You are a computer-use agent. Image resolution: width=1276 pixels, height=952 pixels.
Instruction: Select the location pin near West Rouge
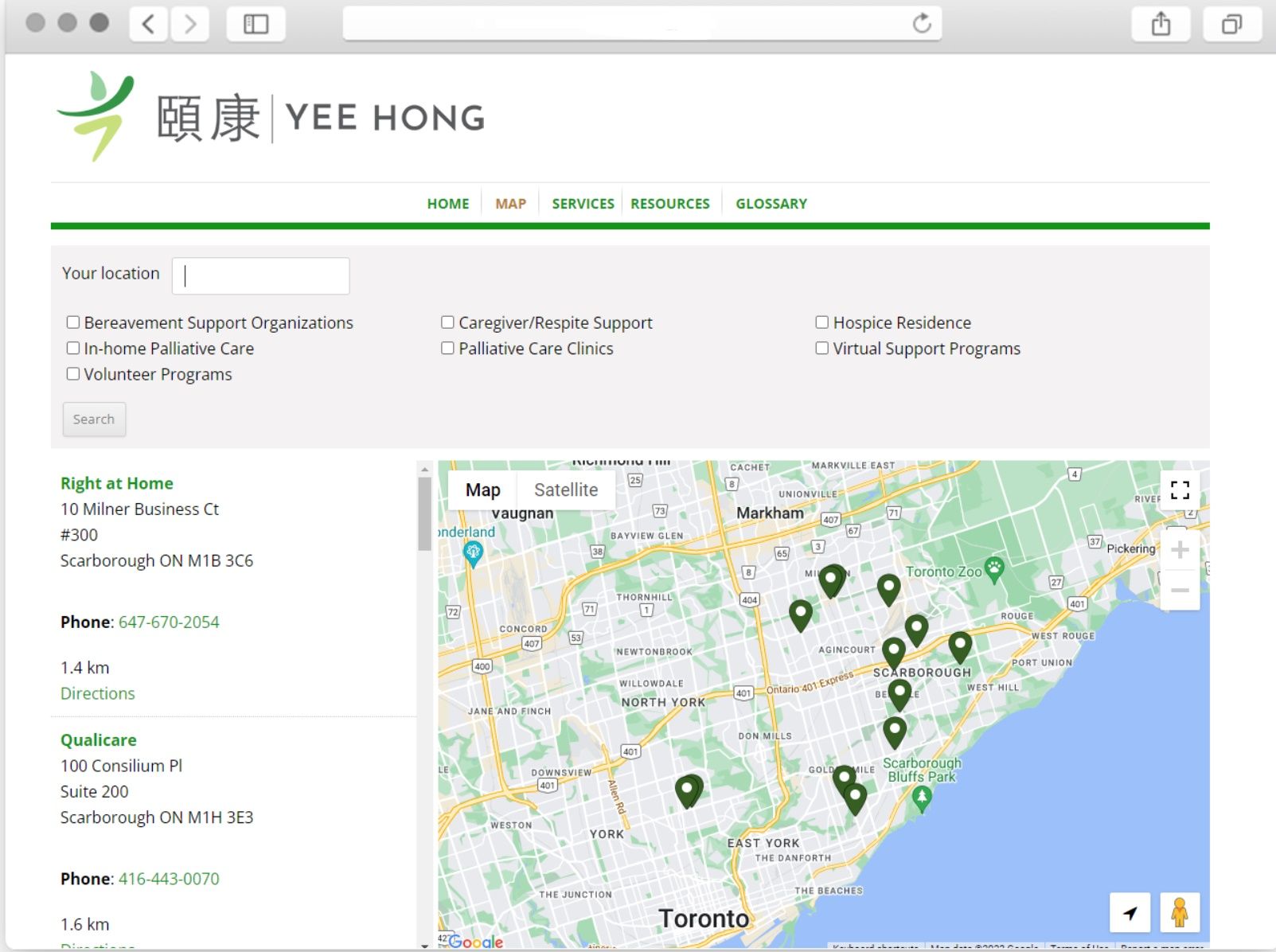click(x=960, y=646)
